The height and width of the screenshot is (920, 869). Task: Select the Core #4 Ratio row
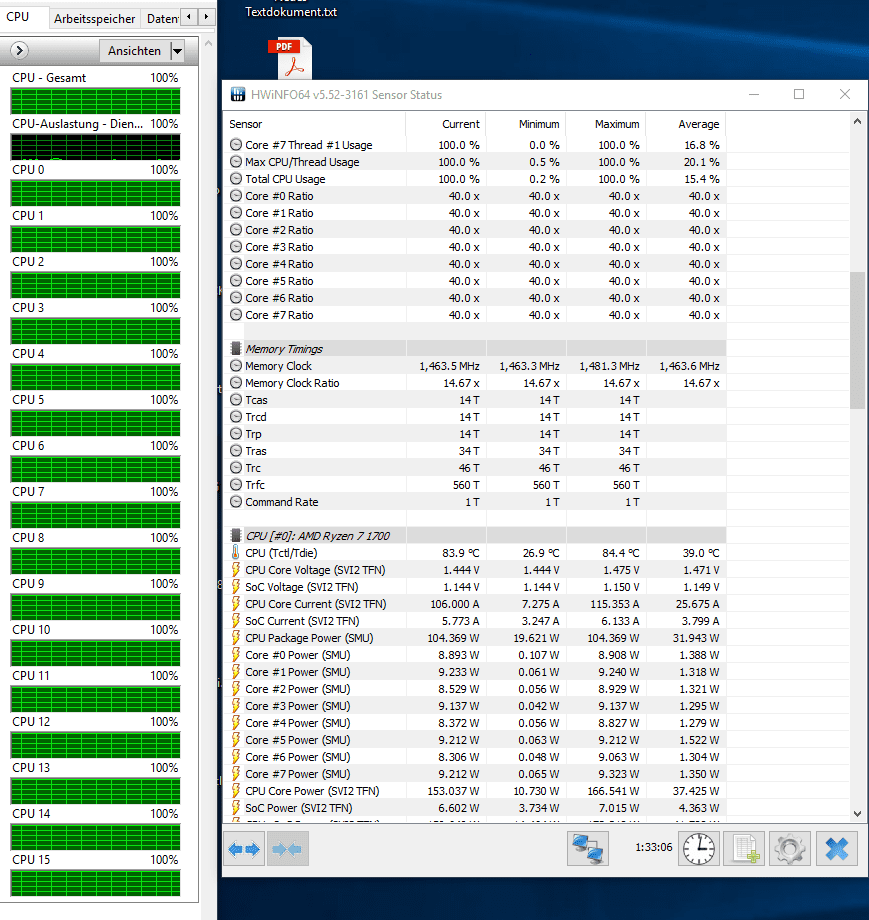475,263
